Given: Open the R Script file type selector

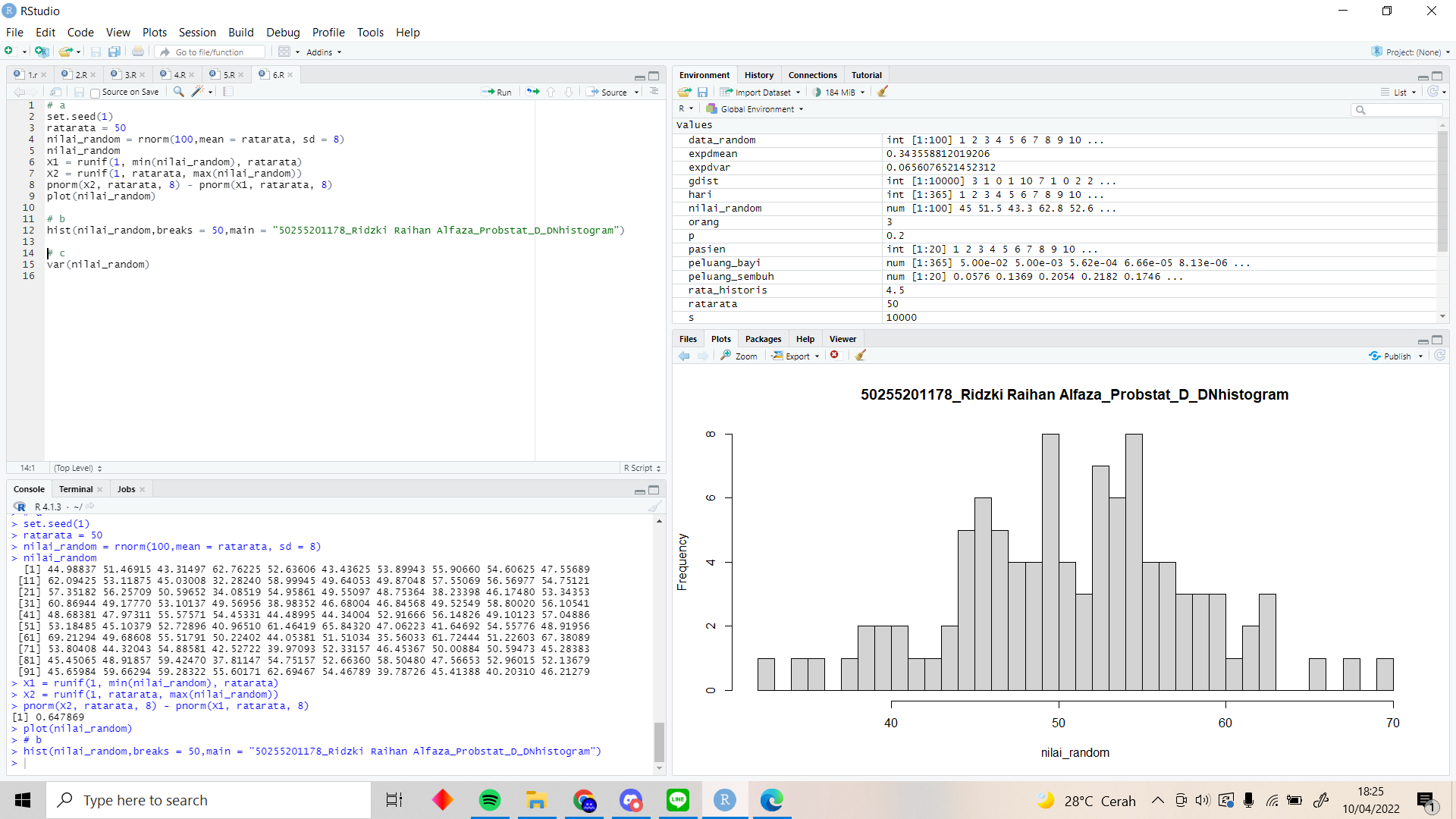Looking at the screenshot, I should point(642,468).
